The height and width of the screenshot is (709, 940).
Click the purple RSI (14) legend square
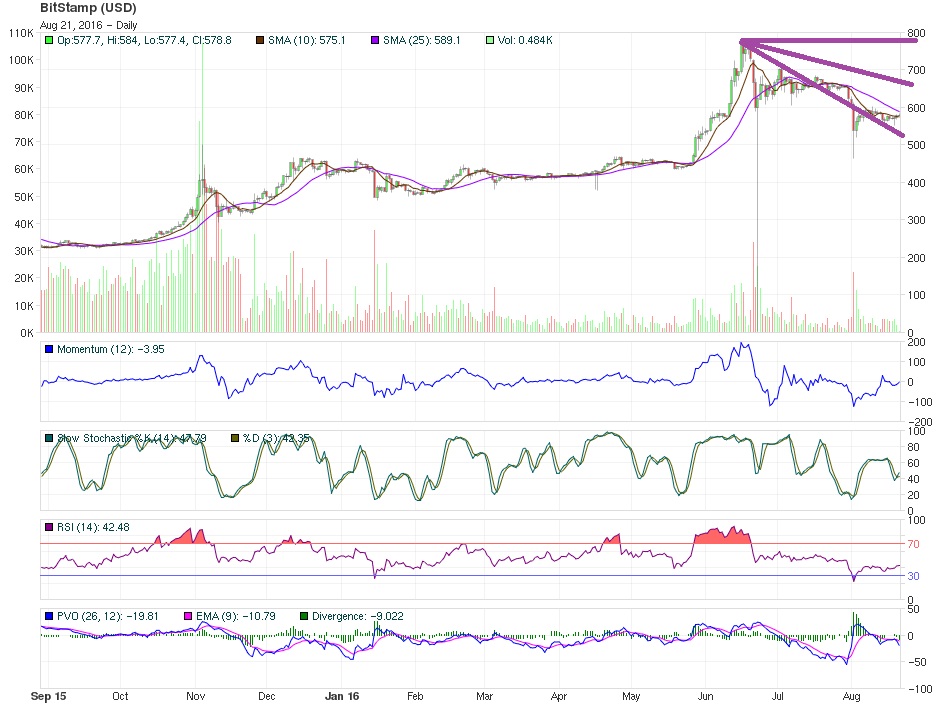49,527
